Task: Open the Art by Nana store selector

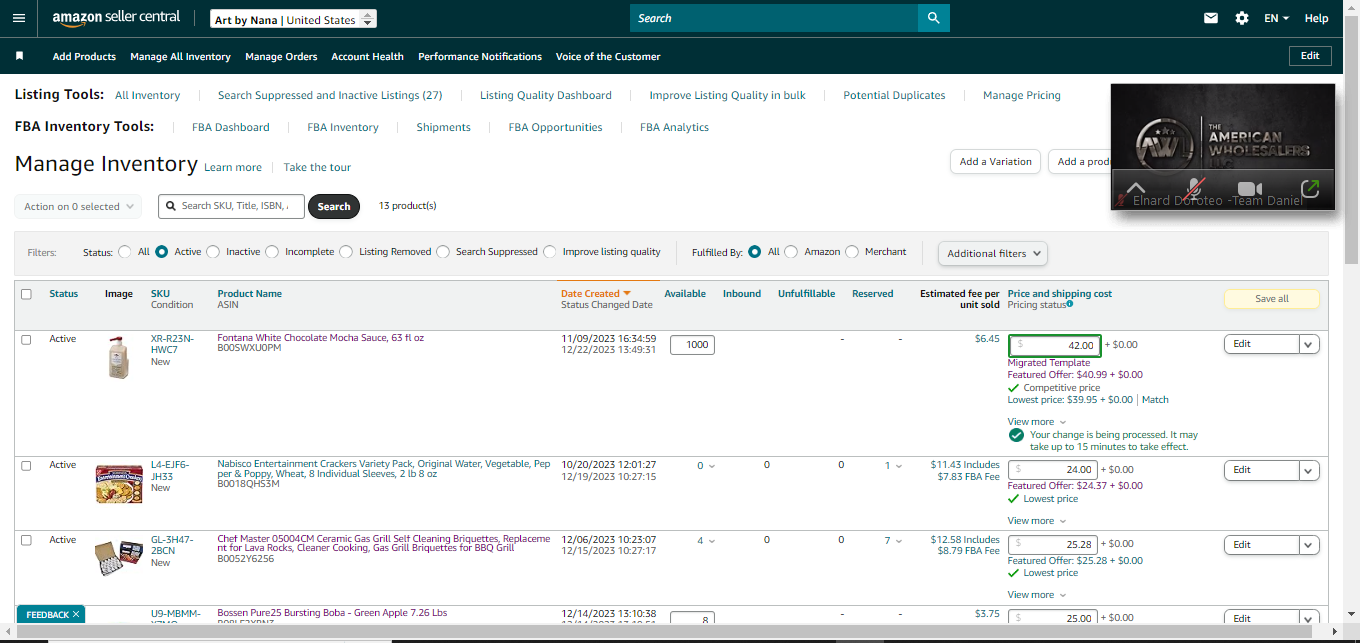Action: [x=294, y=19]
